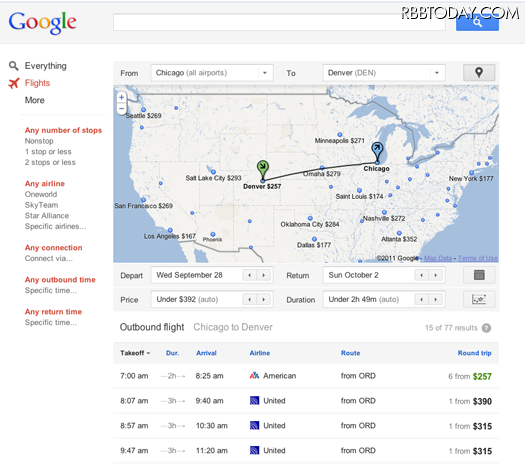This screenshot has height=468, width=525.
Task: Select the 9:47 am United flight
Action: coord(306,451)
